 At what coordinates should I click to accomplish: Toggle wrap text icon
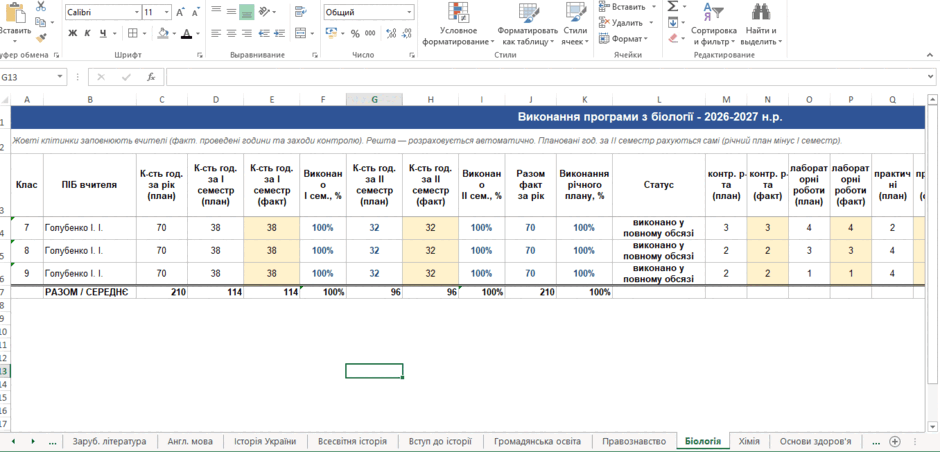300,11
